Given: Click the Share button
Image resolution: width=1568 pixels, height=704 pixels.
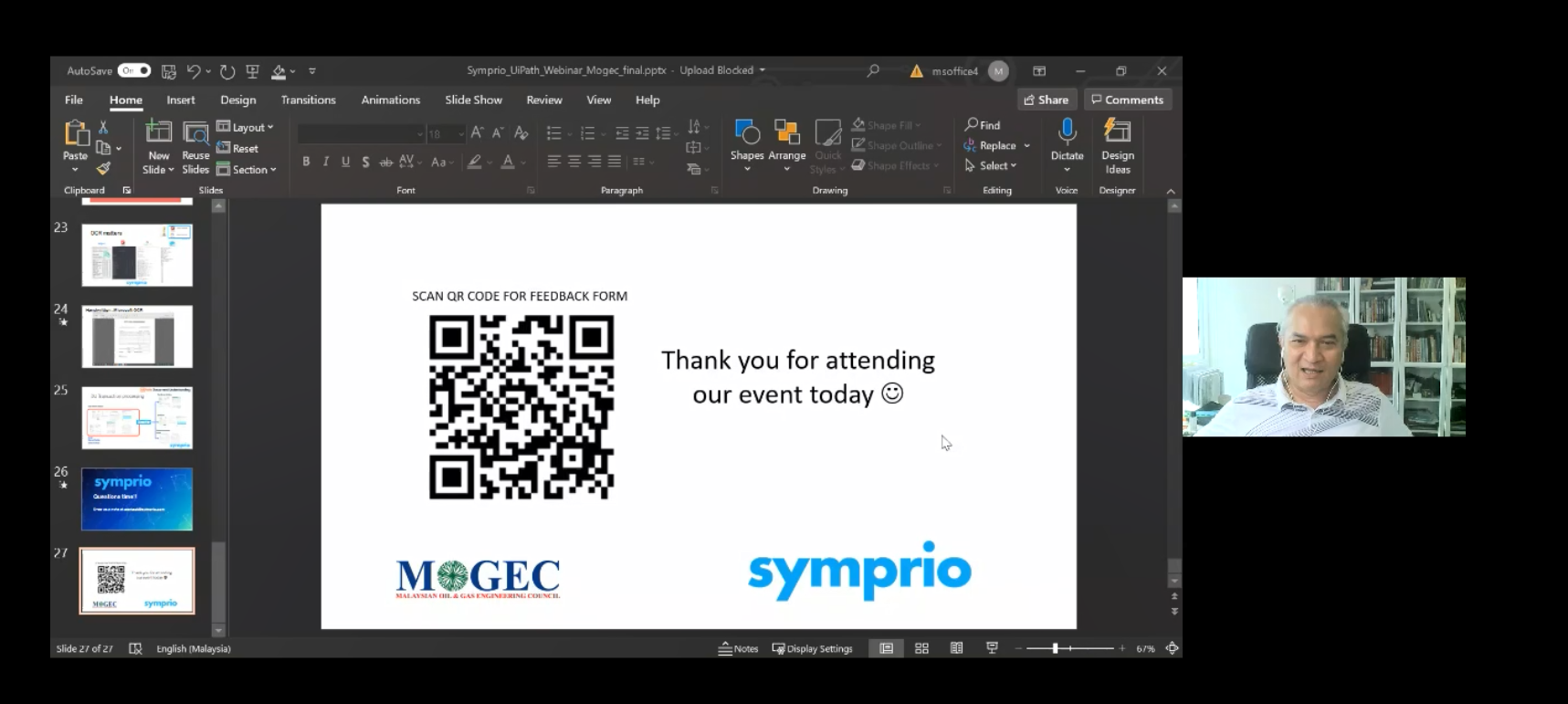Looking at the screenshot, I should pyautogui.click(x=1047, y=100).
